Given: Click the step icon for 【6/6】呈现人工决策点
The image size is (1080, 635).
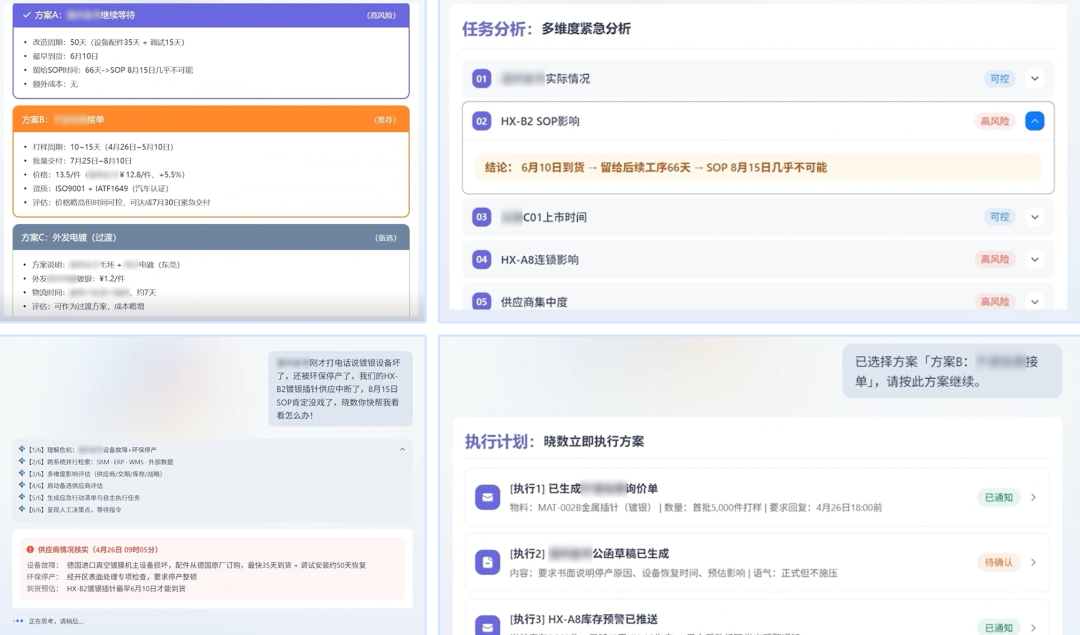Looking at the screenshot, I should pos(22,509).
